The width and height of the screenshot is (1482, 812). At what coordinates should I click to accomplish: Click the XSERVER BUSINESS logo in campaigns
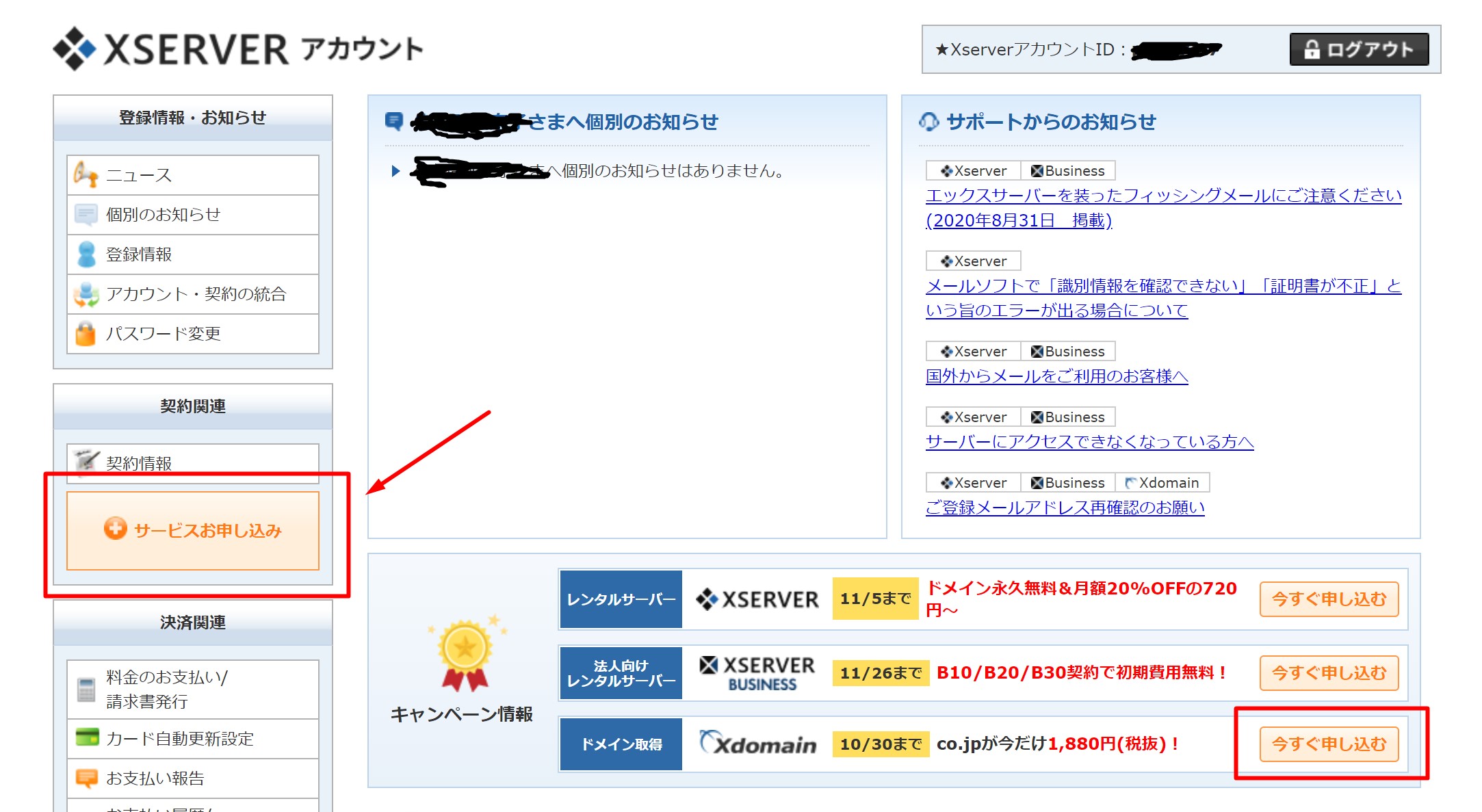[x=757, y=673]
